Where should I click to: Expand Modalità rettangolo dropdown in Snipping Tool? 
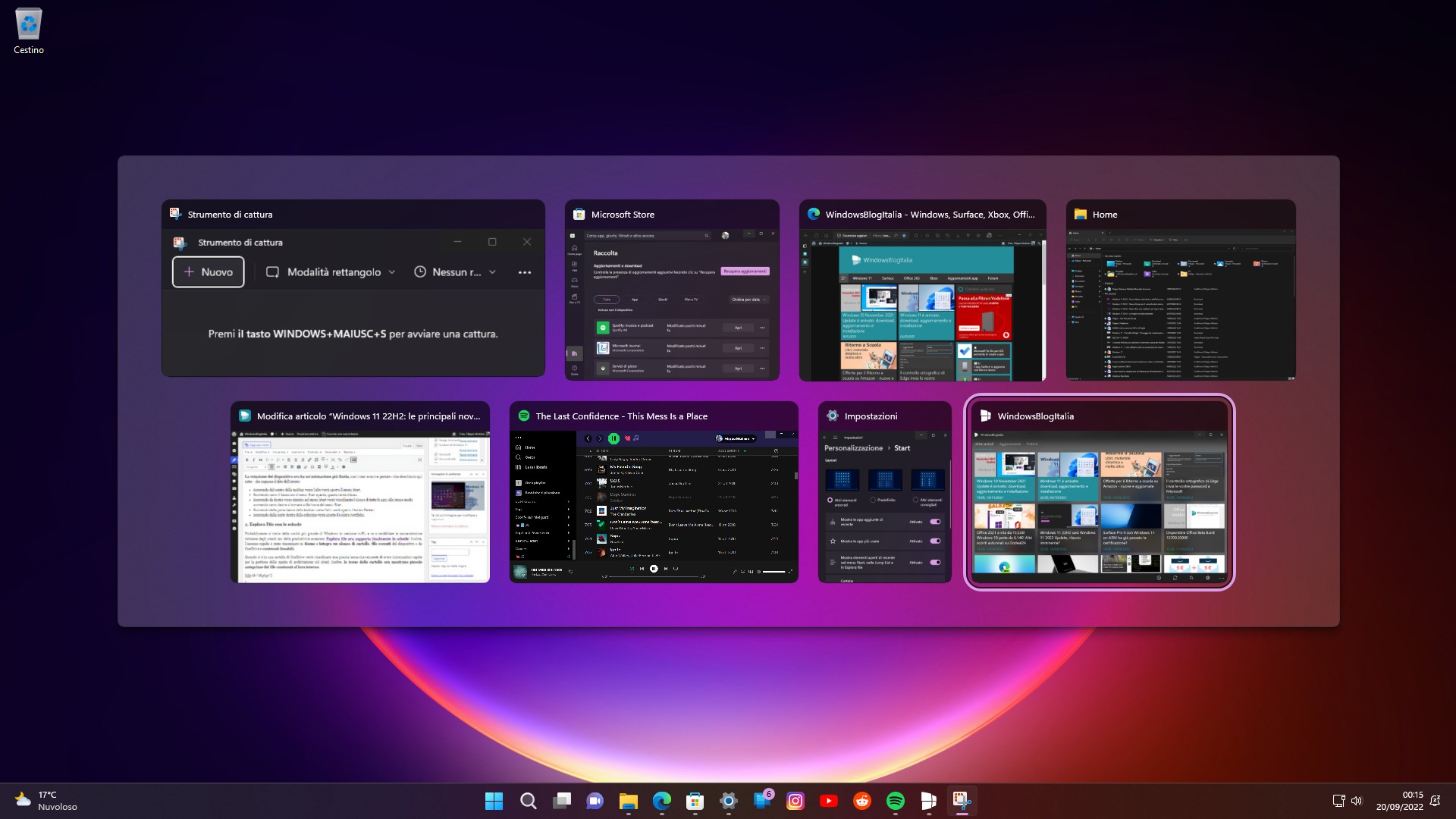pyautogui.click(x=331, y=272)
